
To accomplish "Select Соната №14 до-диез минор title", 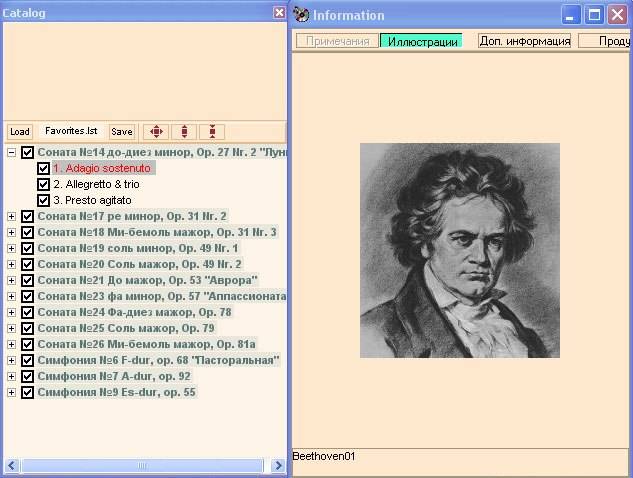I will (162, 152).
